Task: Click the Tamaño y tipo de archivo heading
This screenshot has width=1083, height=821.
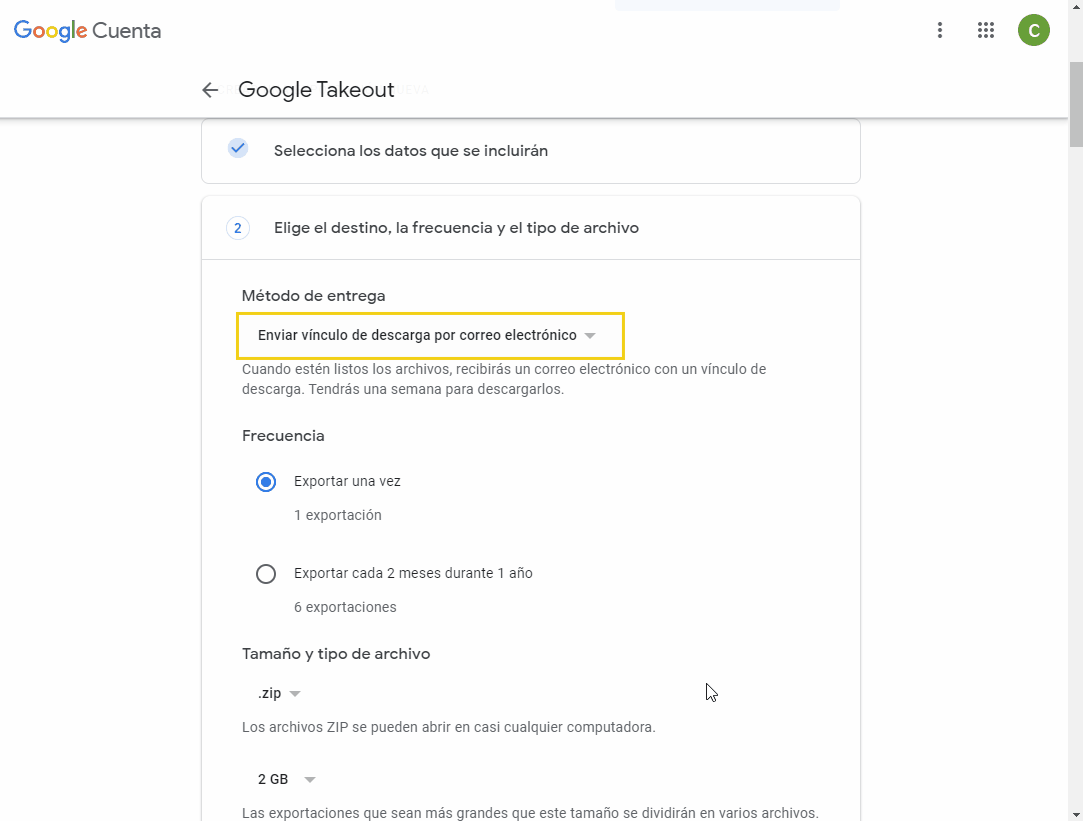Action: [336, 654]
